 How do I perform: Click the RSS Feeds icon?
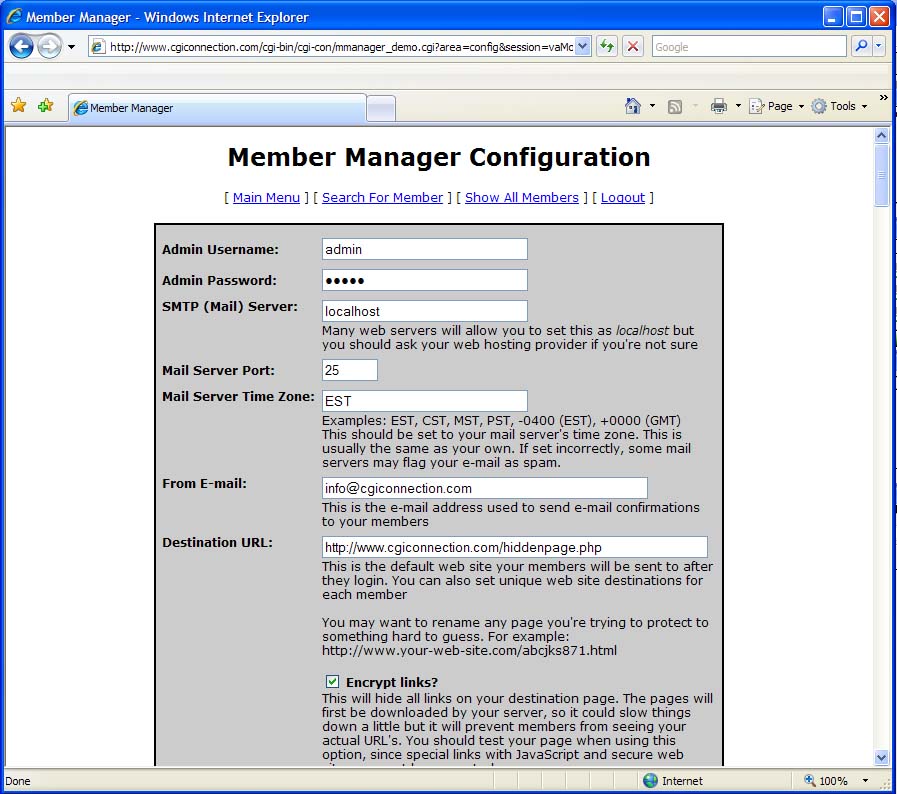[675, 106]
